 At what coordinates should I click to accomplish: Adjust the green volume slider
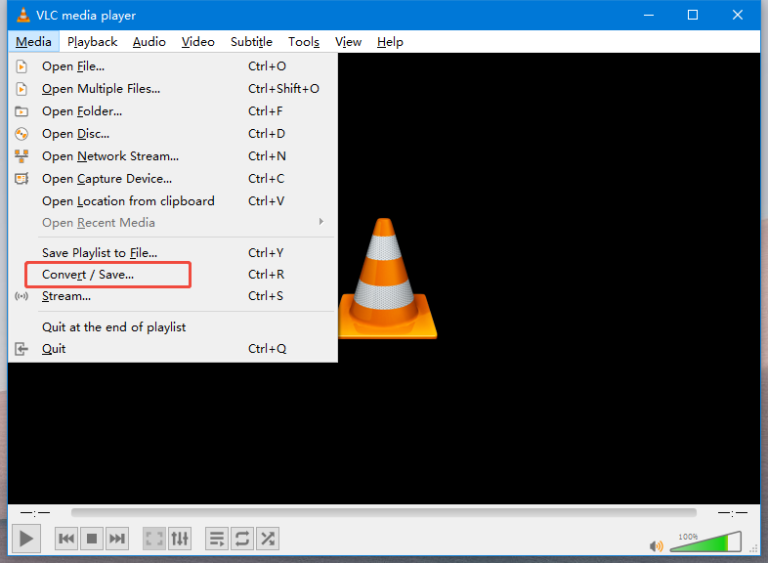[705, 541]
